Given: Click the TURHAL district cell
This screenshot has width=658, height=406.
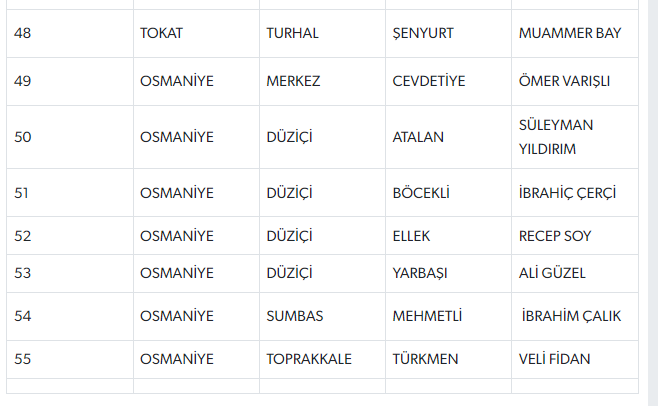Looking at the screenshot, I should coord(322,34).
